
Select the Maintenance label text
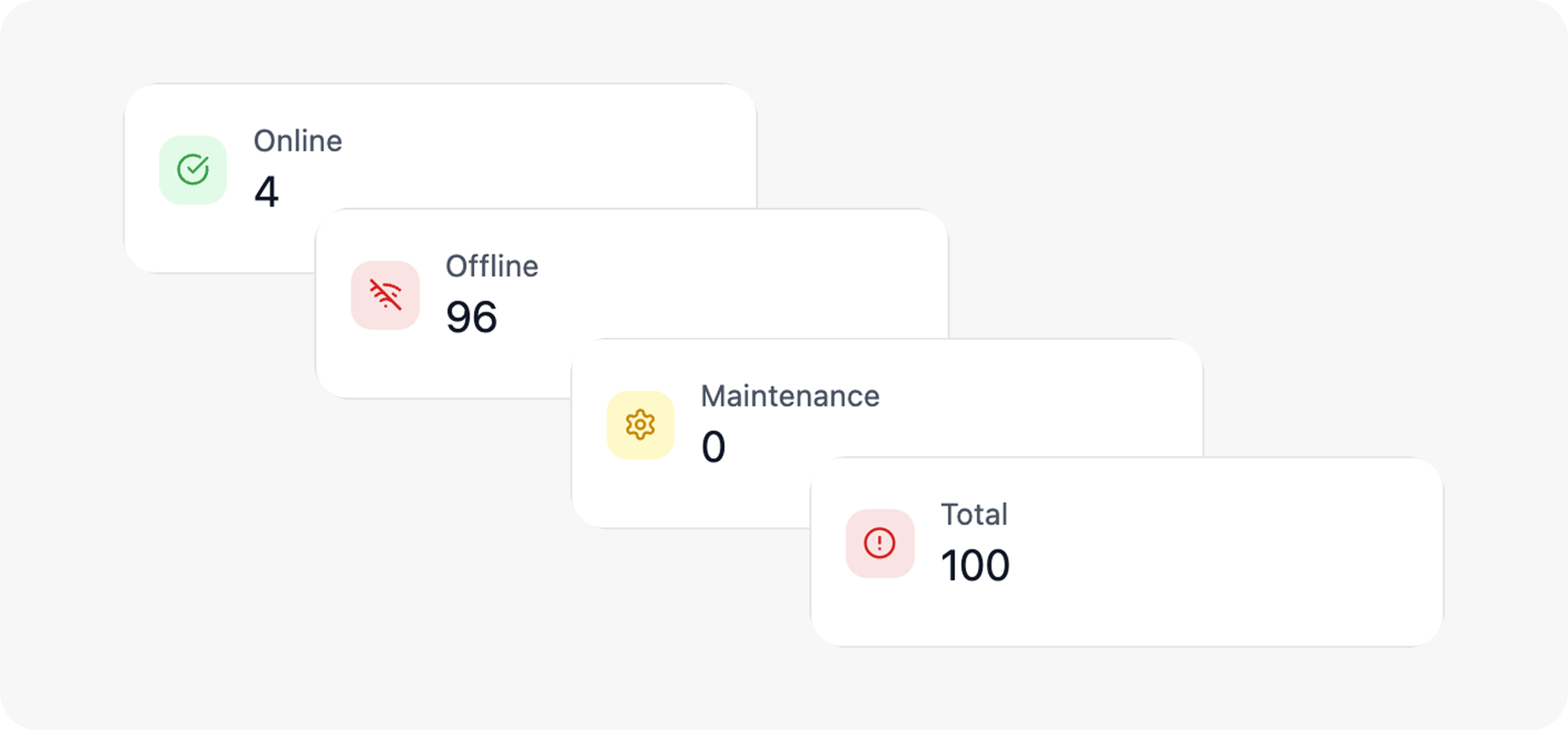point(790,396)
